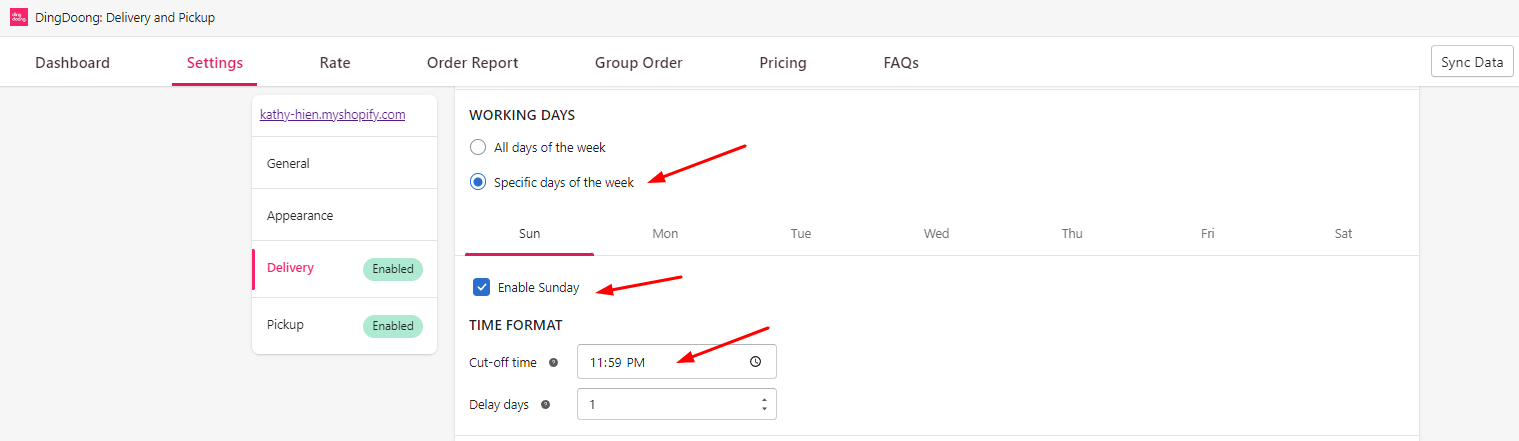Click the Cut-off time input field
Image resolution: width=1519 pixels, height=441 pixels.
pyautogui.click(x=660, y=362)
